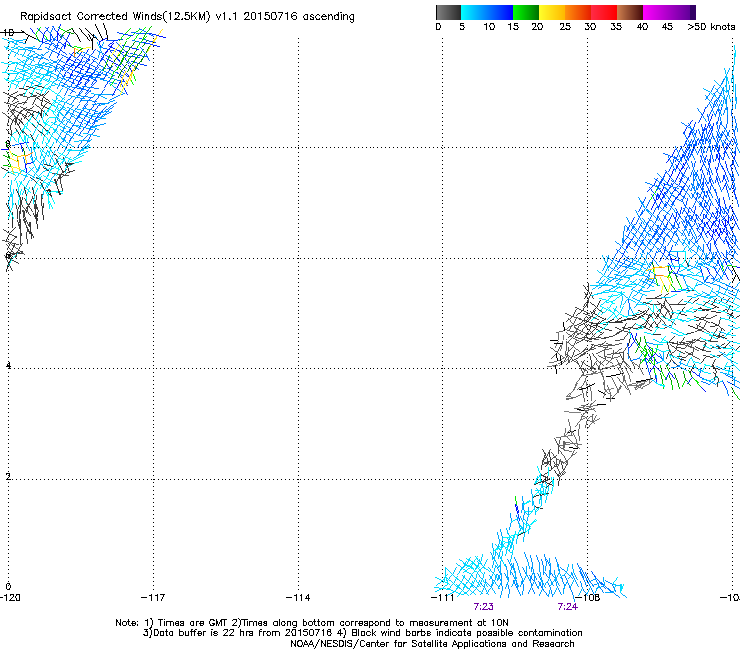Image resolution: width=740 pixels, height=650 pixels.
Task: Click the legend scale label '35'
Action: [616, 27]
